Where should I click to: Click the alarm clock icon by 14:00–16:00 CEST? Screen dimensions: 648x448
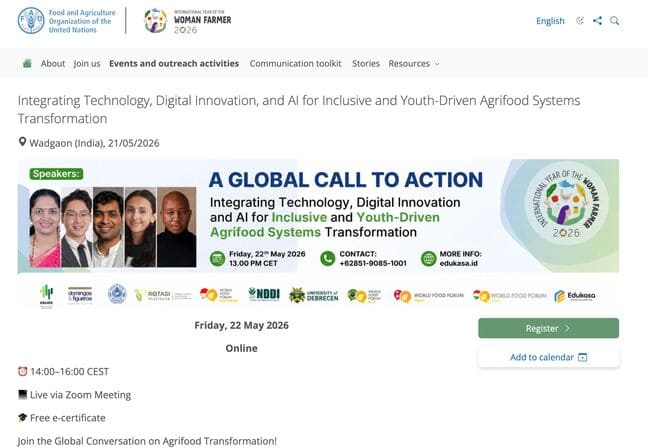[x=22, y=371]
